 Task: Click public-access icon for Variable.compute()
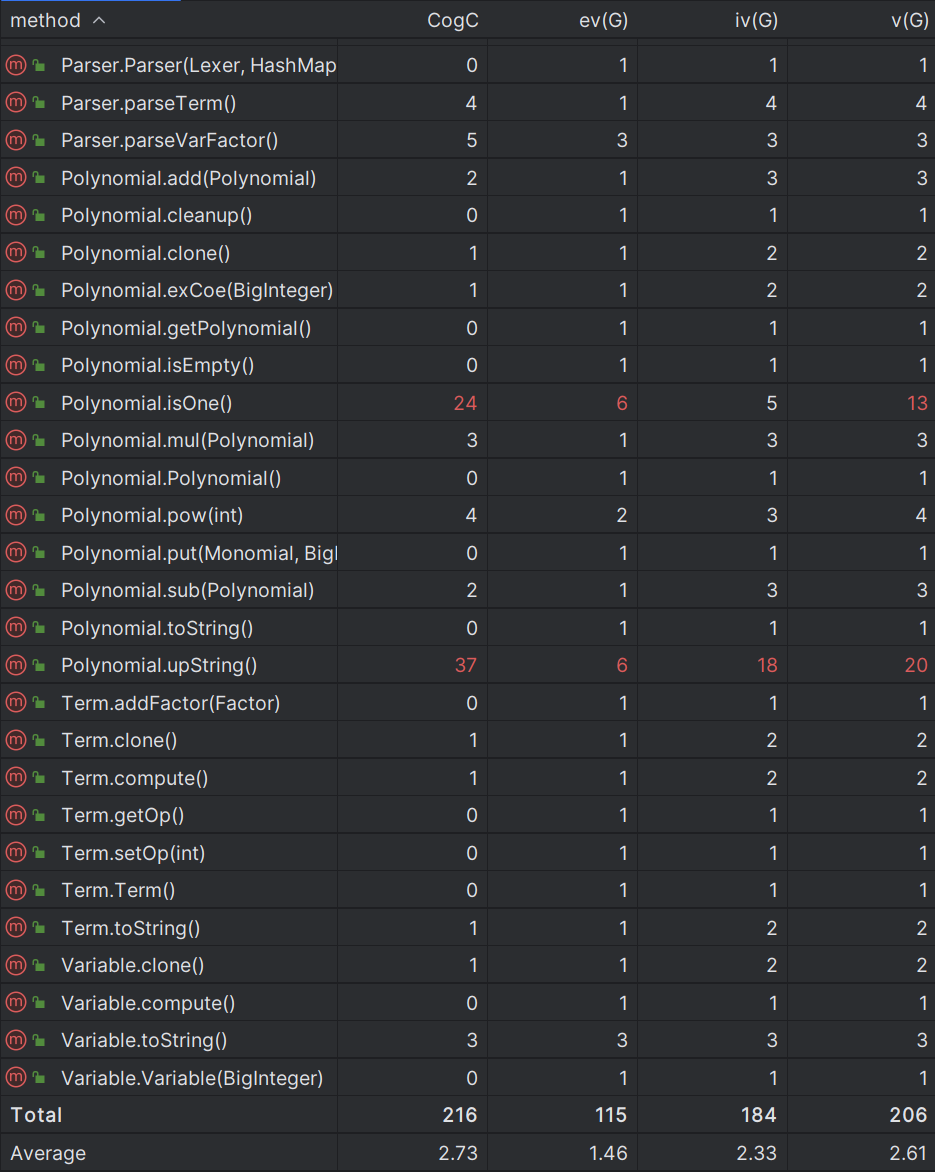pyautogui.click(x=39, y=1003)
